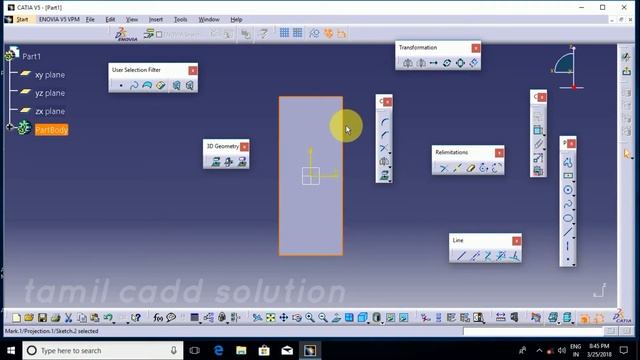Close the Relimitations toolbar

(x=499, y=153)
